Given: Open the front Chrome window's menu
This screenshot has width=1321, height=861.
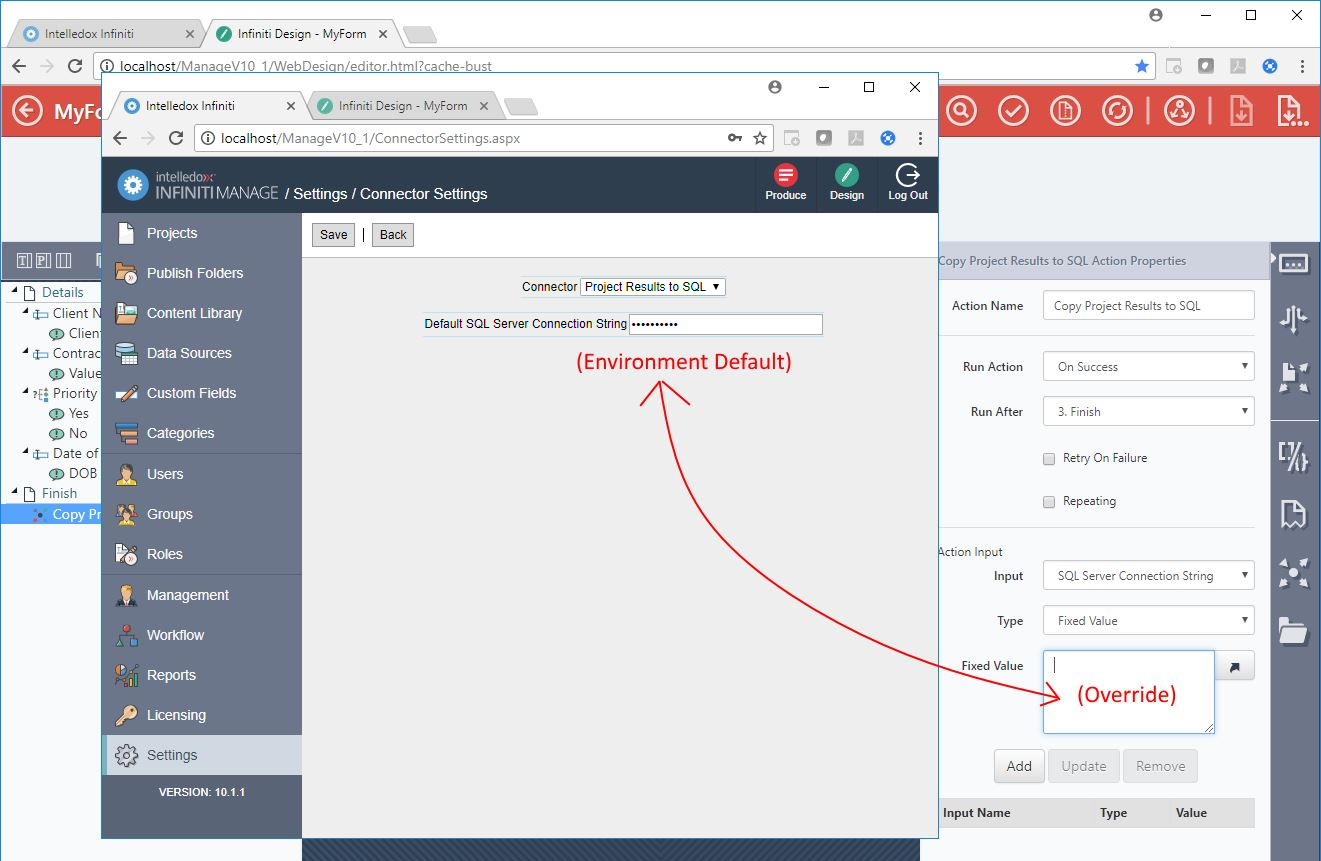Looking at the screenshot, I should (x=920, y=138).
